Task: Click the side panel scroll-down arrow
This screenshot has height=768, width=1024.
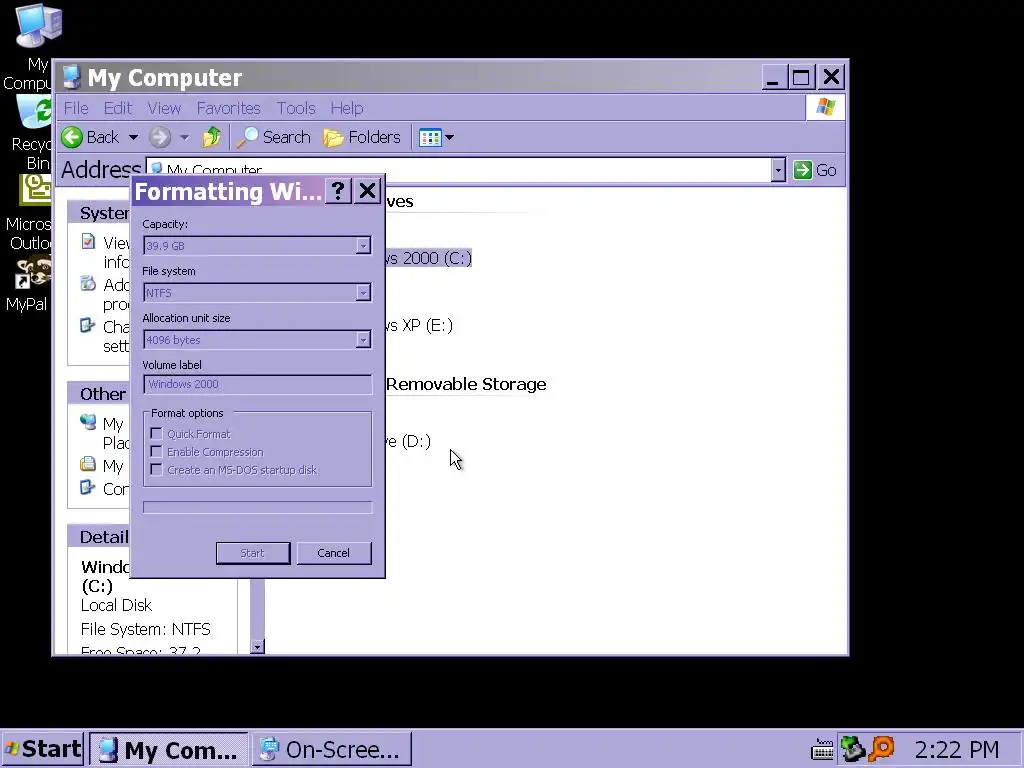Action: pos(257,647)
